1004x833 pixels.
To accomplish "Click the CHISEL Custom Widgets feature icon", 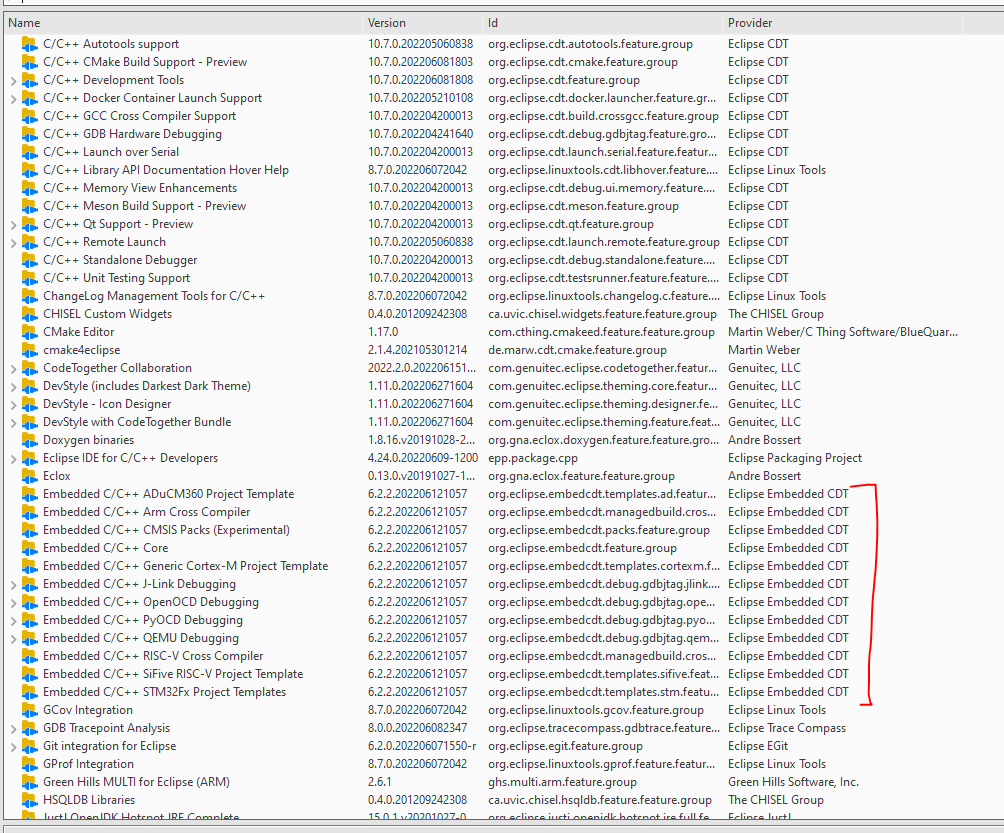I will [x=28, y=314].
